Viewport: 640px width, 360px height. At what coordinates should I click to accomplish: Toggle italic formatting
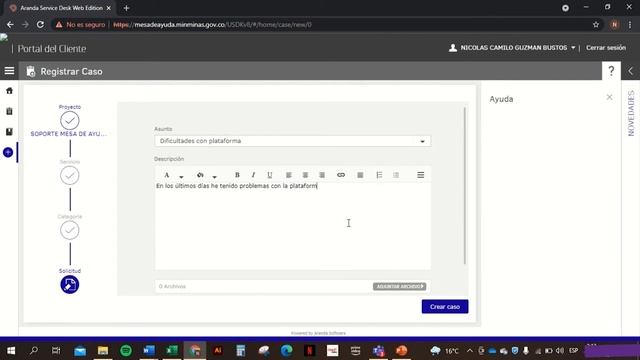[x=253, y=175]
